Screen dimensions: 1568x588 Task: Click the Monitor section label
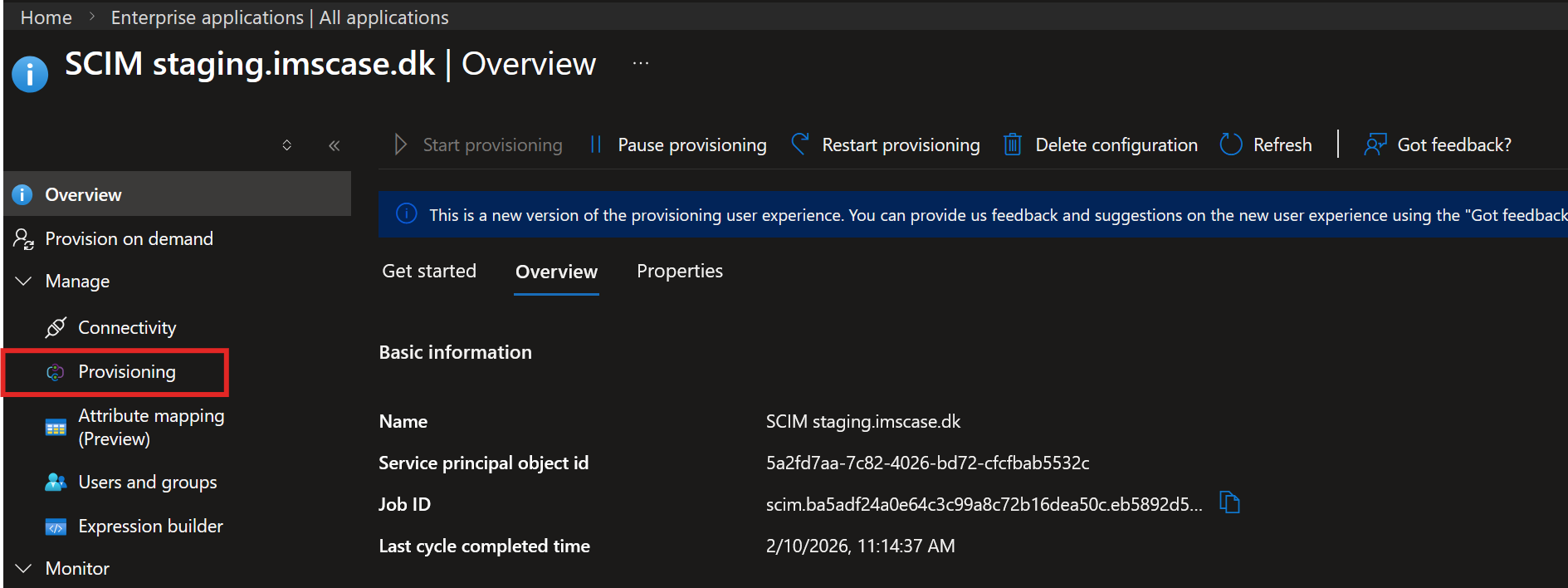pyautogui.click(x=77, y=568)
